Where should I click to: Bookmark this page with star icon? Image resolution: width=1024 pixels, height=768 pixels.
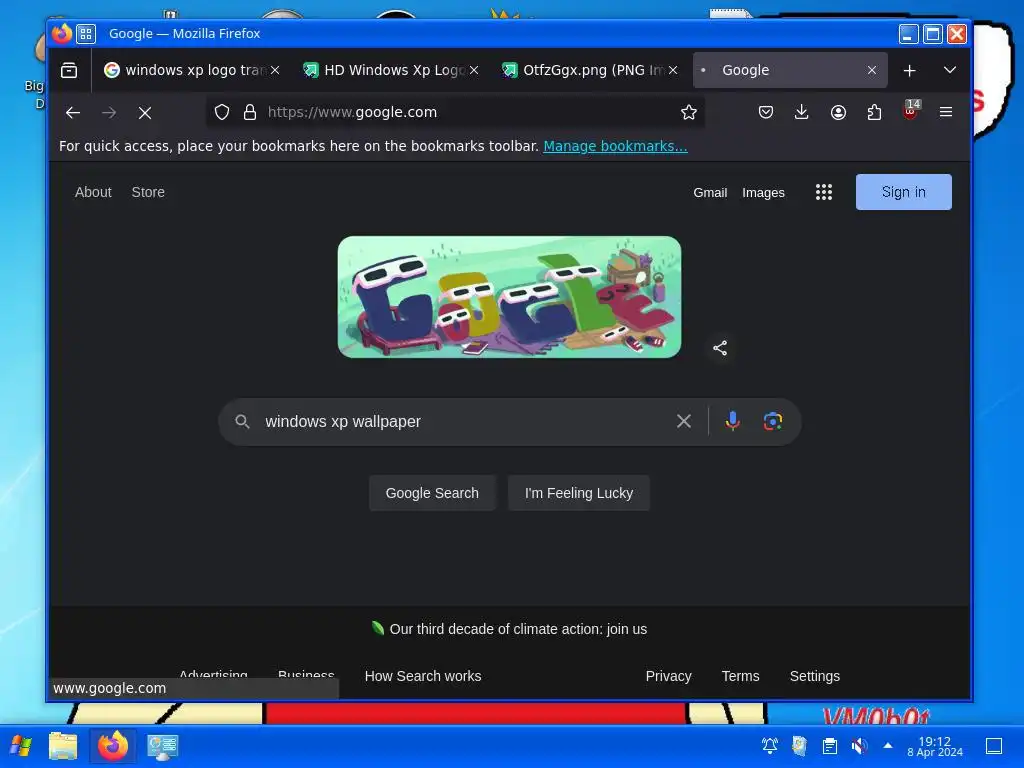click(688, 112)
